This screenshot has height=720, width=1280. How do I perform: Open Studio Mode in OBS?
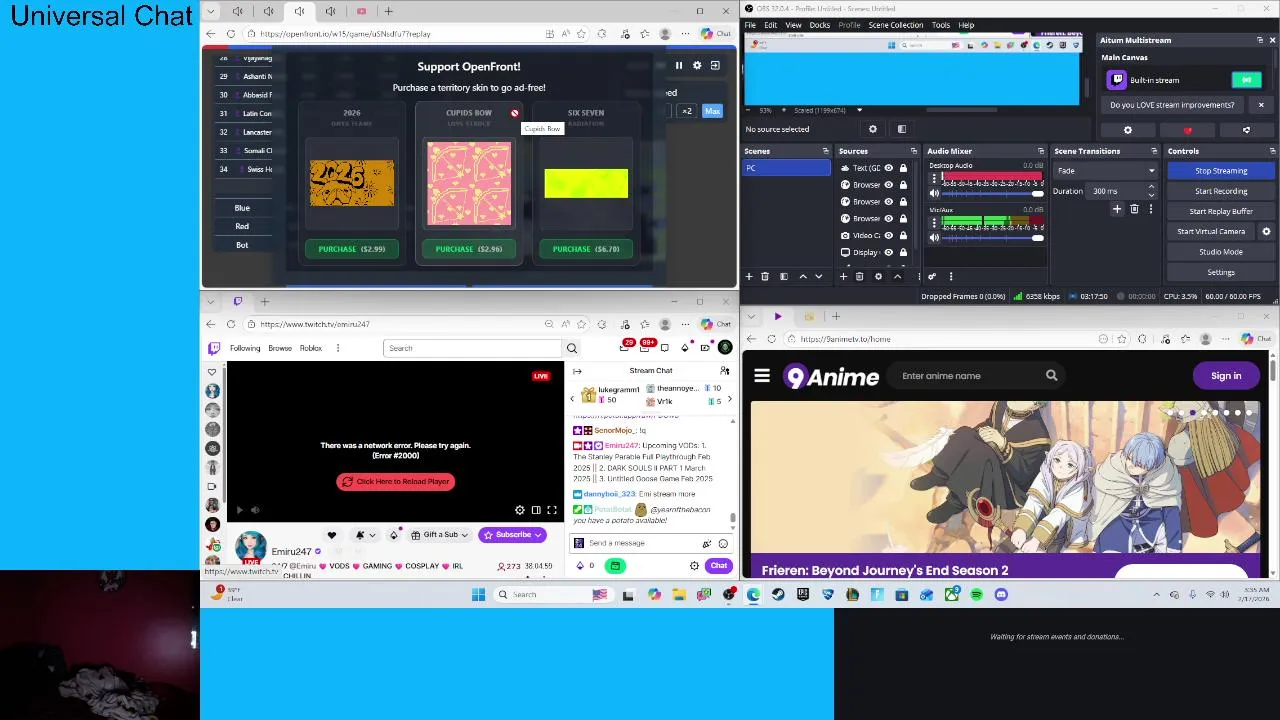[x=1221, y=252]
